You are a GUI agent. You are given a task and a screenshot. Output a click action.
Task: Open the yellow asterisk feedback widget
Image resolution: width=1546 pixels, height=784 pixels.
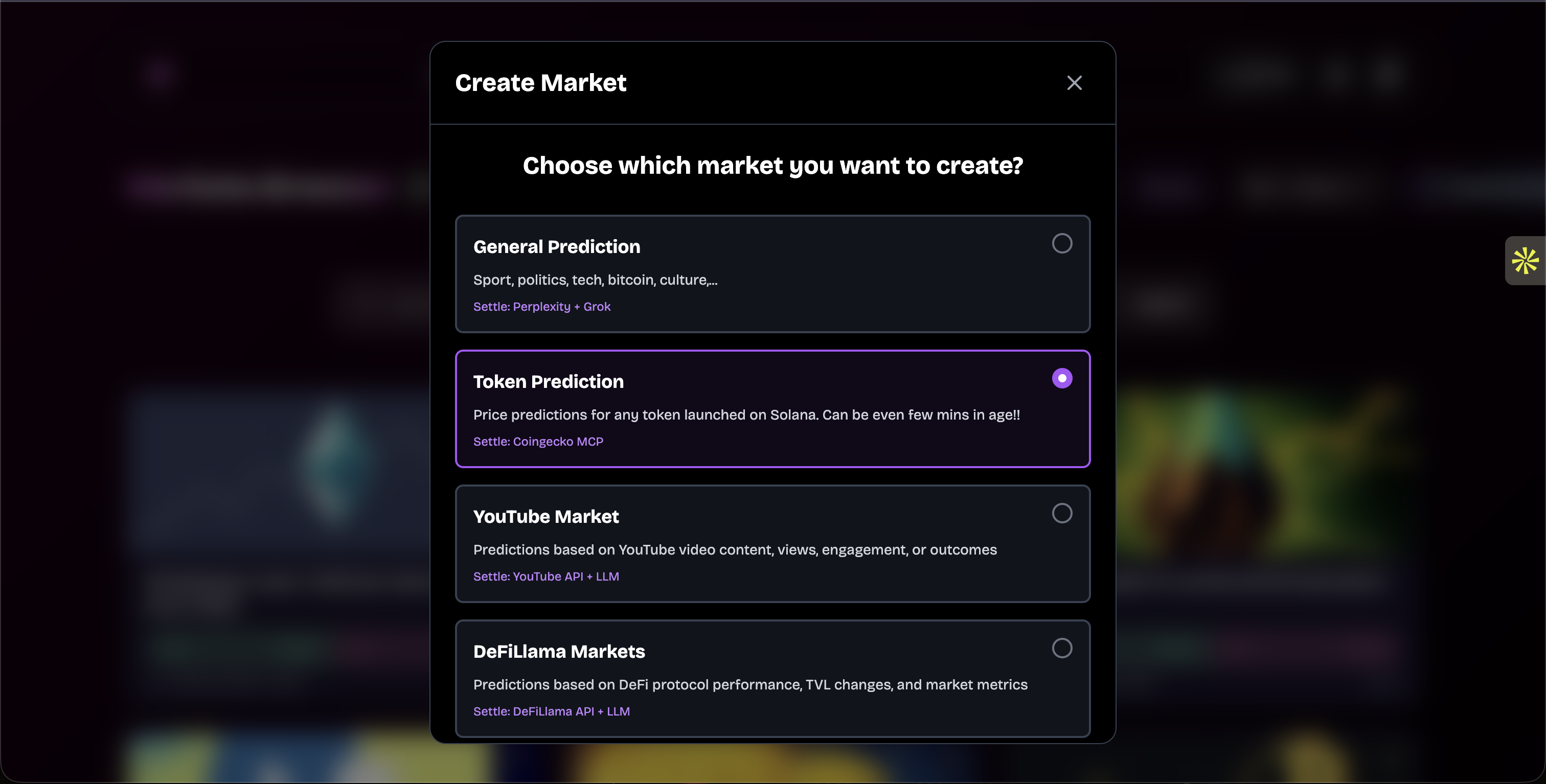[x=1525, y=261]
